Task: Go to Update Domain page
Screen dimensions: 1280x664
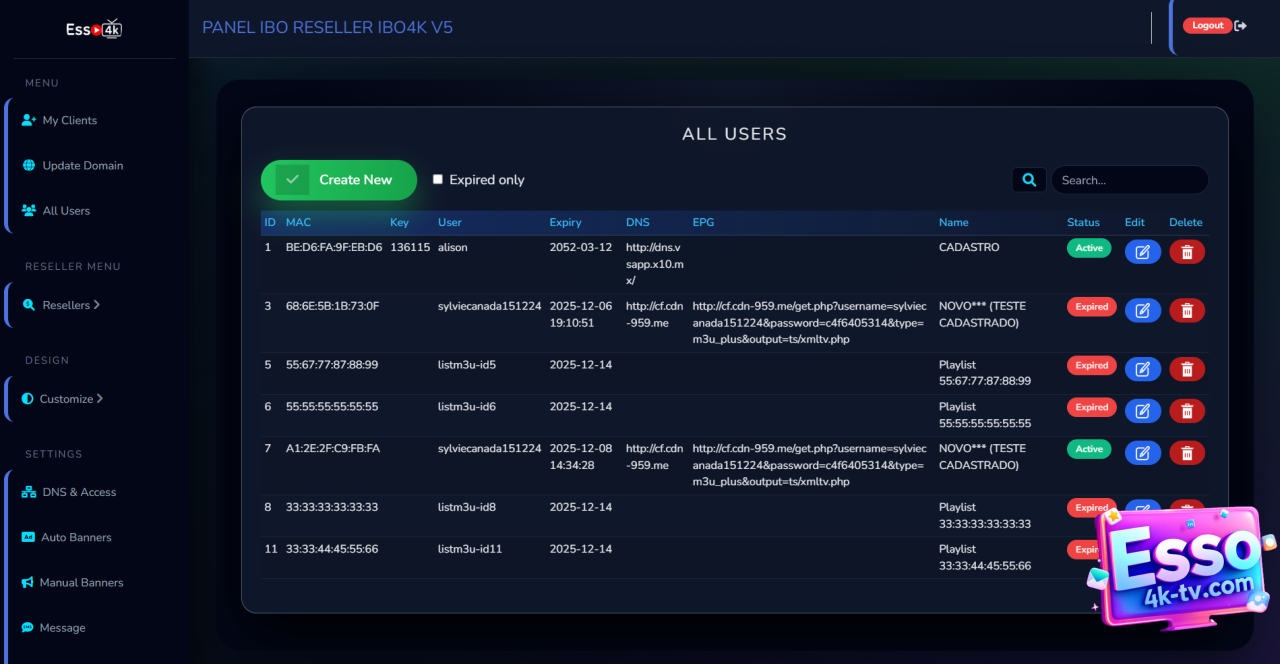Action: (x=82, y=166)
